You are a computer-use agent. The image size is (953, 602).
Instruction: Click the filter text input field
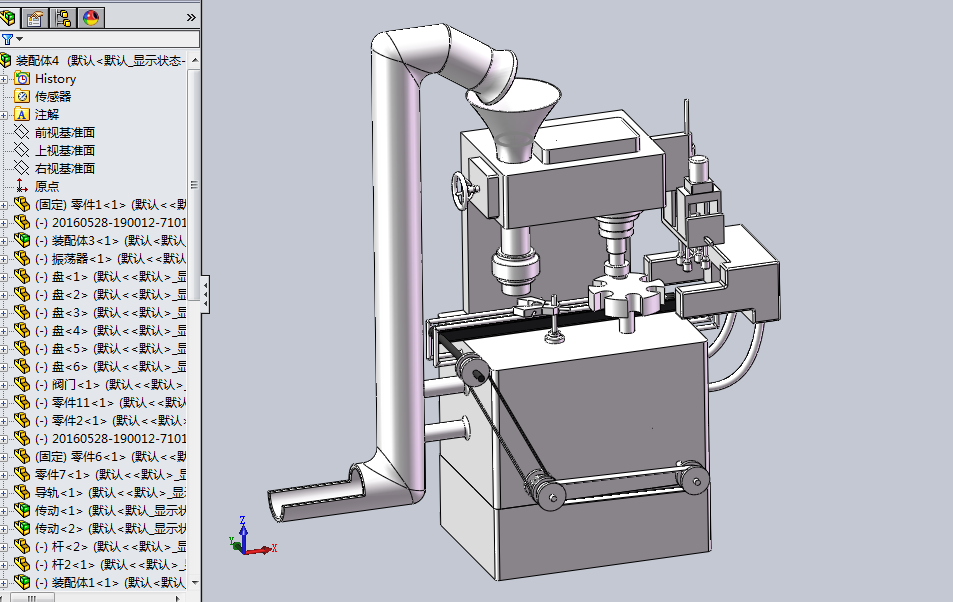110,39
